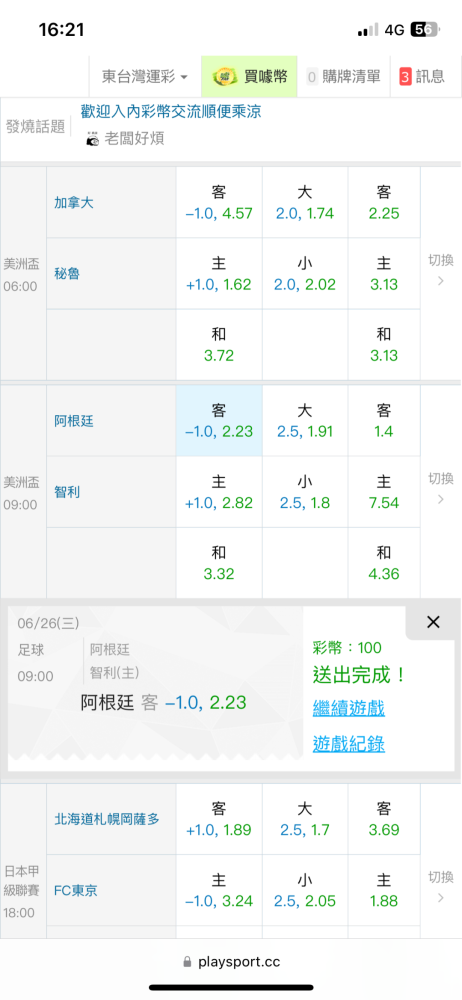Image resolution: width=462 pixels, height=1000 pixels.
Task: Toggle the selected 阿根廷 客 -1.0, 2.23 bet
Action: tap(219, 420)
